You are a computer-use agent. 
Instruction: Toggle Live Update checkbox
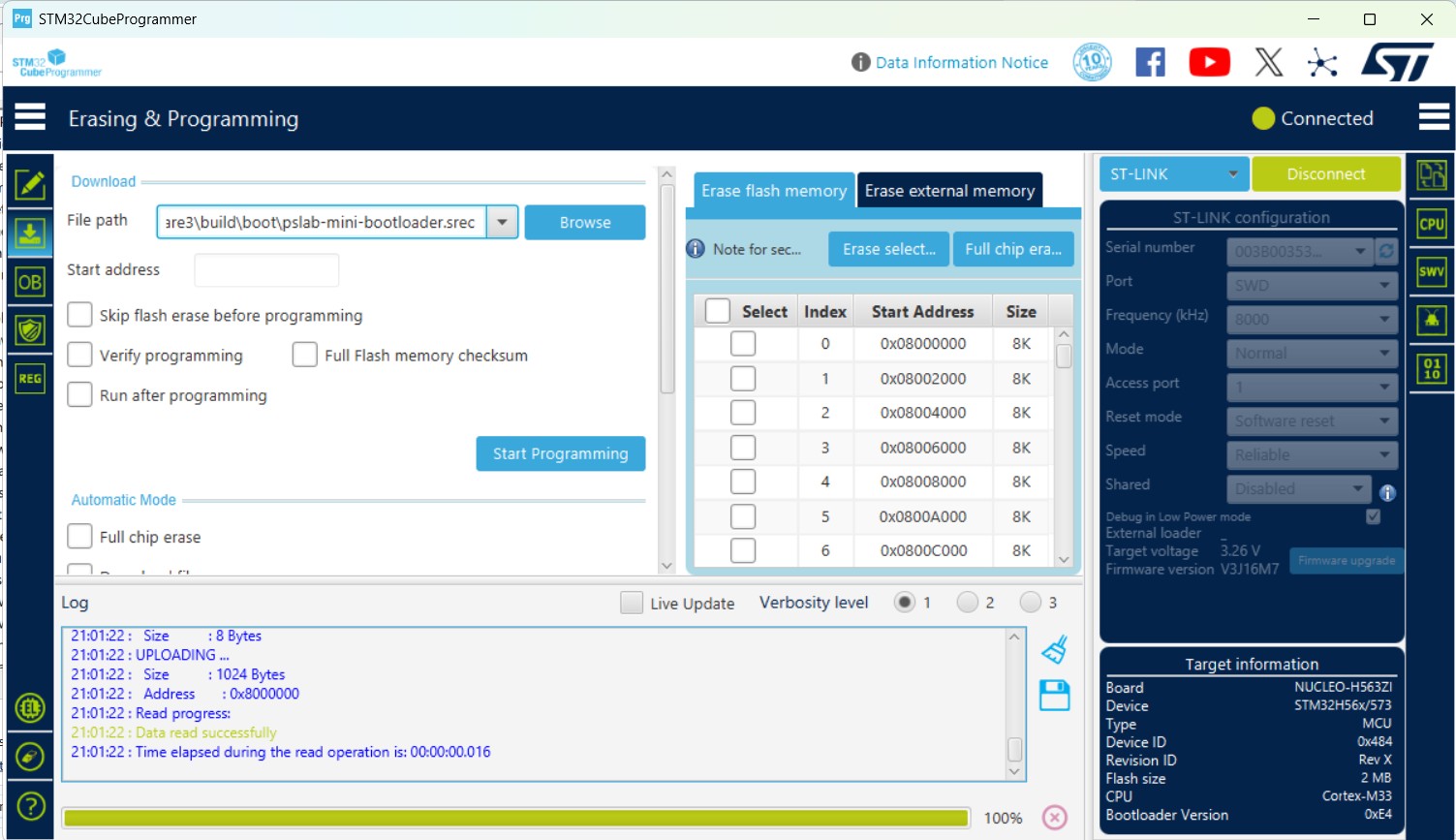click(632, 603)
